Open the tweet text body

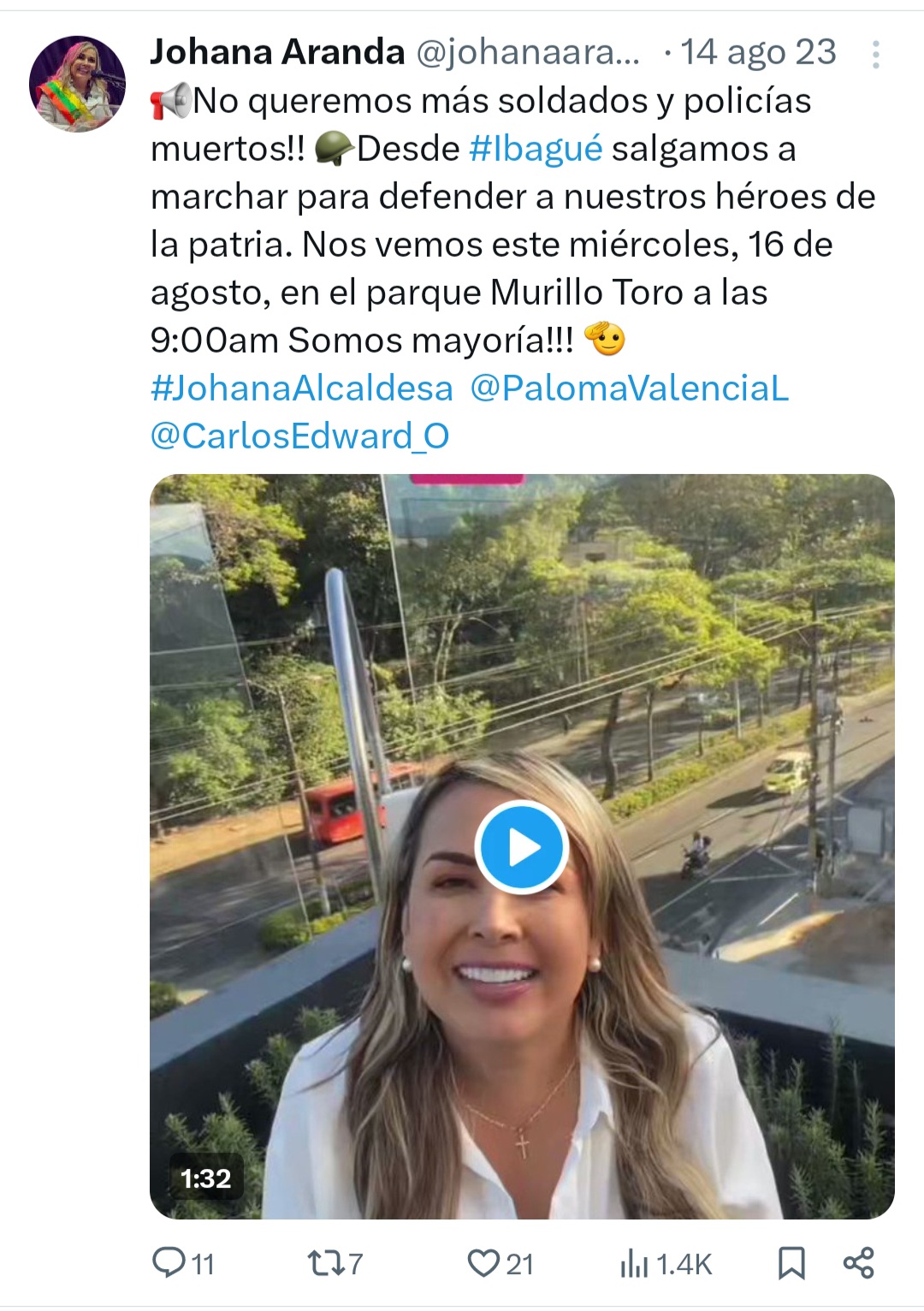pyautogui.click(x=513, y=221)
